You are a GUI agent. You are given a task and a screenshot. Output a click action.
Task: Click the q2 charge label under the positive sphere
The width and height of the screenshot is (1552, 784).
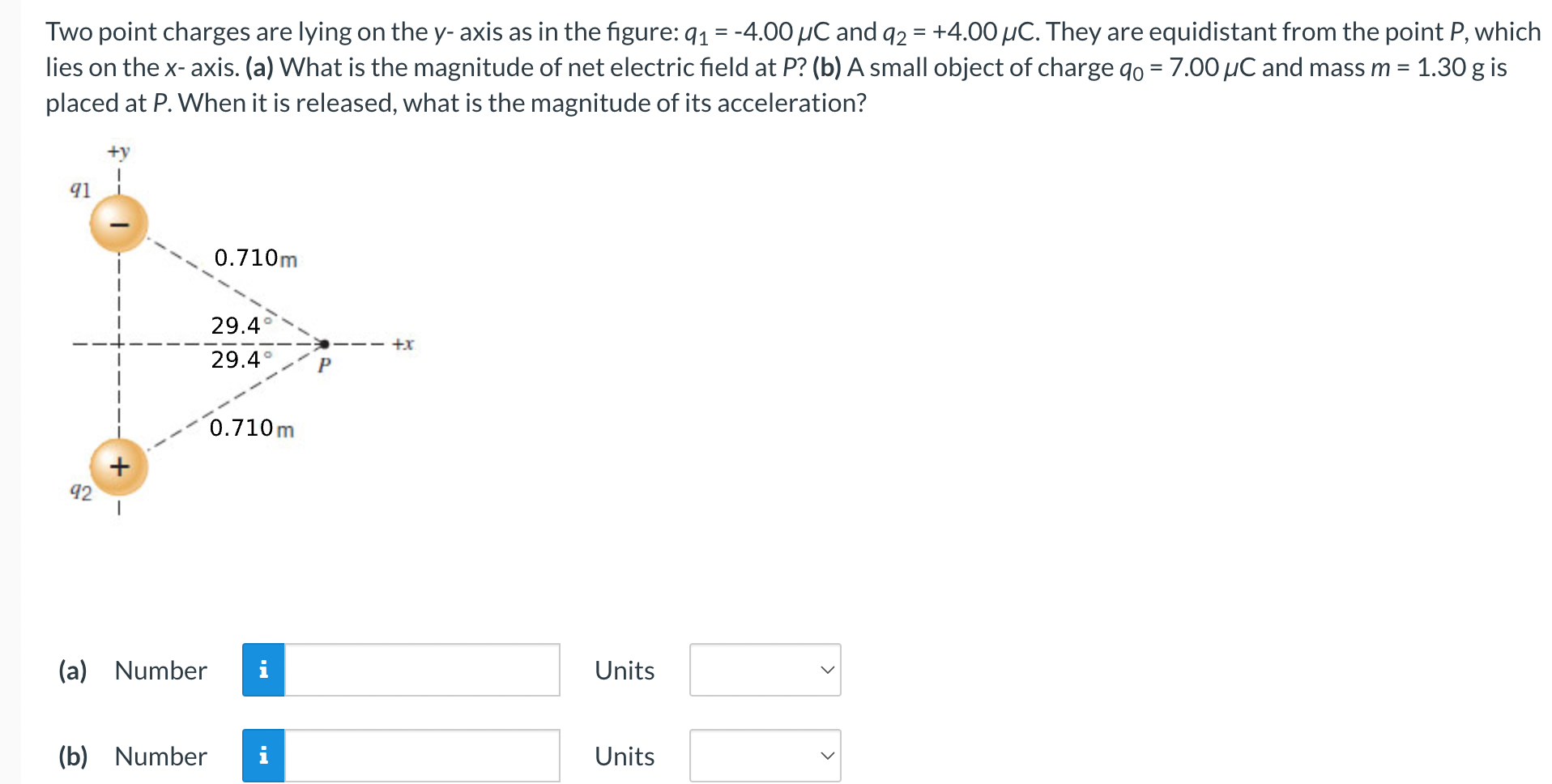tap(81, 491)
